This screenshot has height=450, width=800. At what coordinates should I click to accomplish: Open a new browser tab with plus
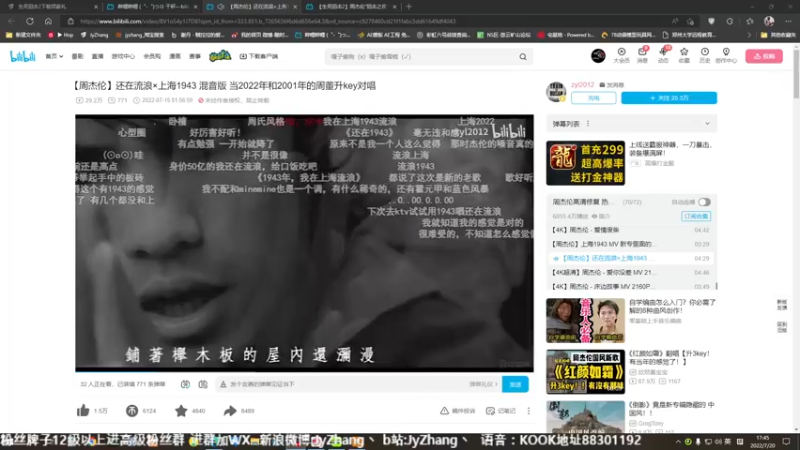pyautogui.click(x=409, y=7)
